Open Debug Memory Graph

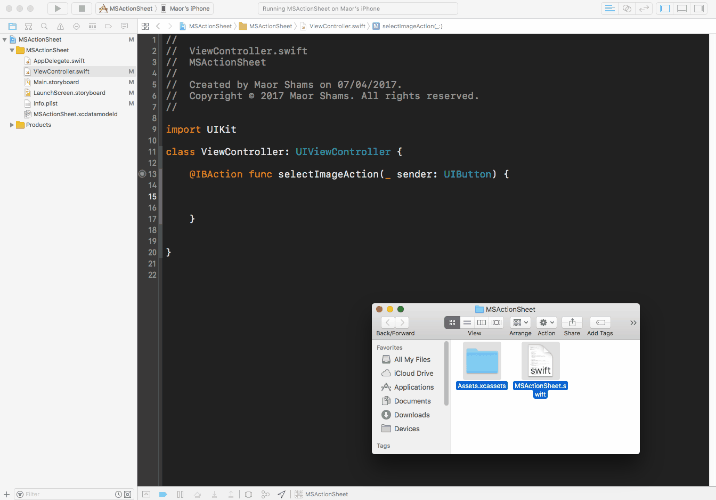tap(265, 494)
